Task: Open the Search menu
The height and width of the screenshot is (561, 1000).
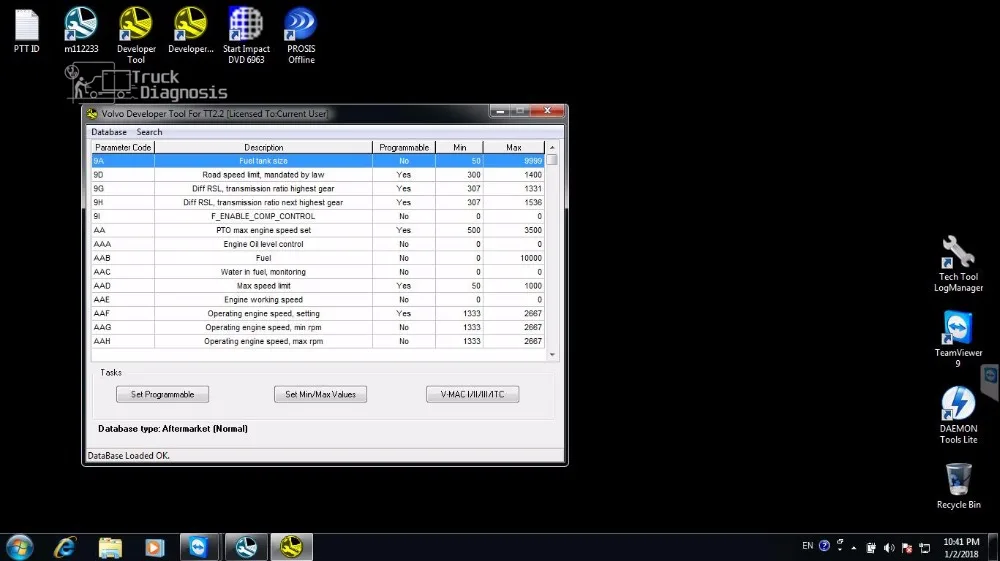Action: click(x=149, y=132)
